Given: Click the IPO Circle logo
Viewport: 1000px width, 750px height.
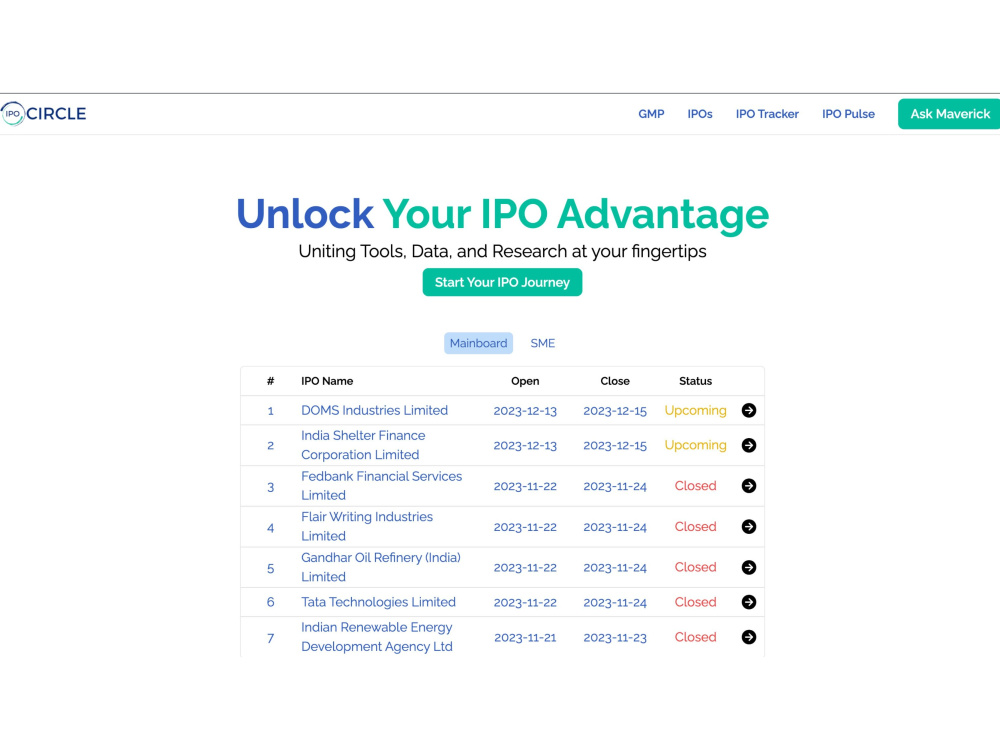Looking at the screenshot, I should (x=43, y=114).
